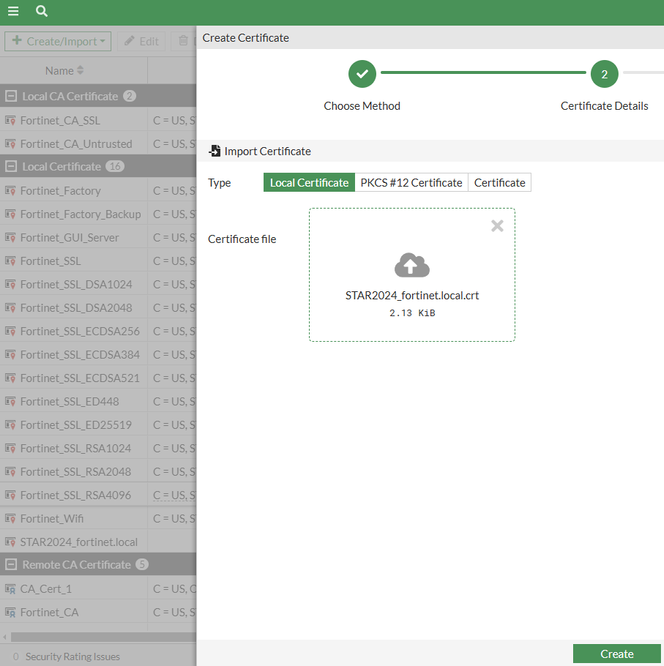Image resolution: width=664 pixels, height=666 pixels.
Task: Click the cloud upload icon
Action: 412,265
